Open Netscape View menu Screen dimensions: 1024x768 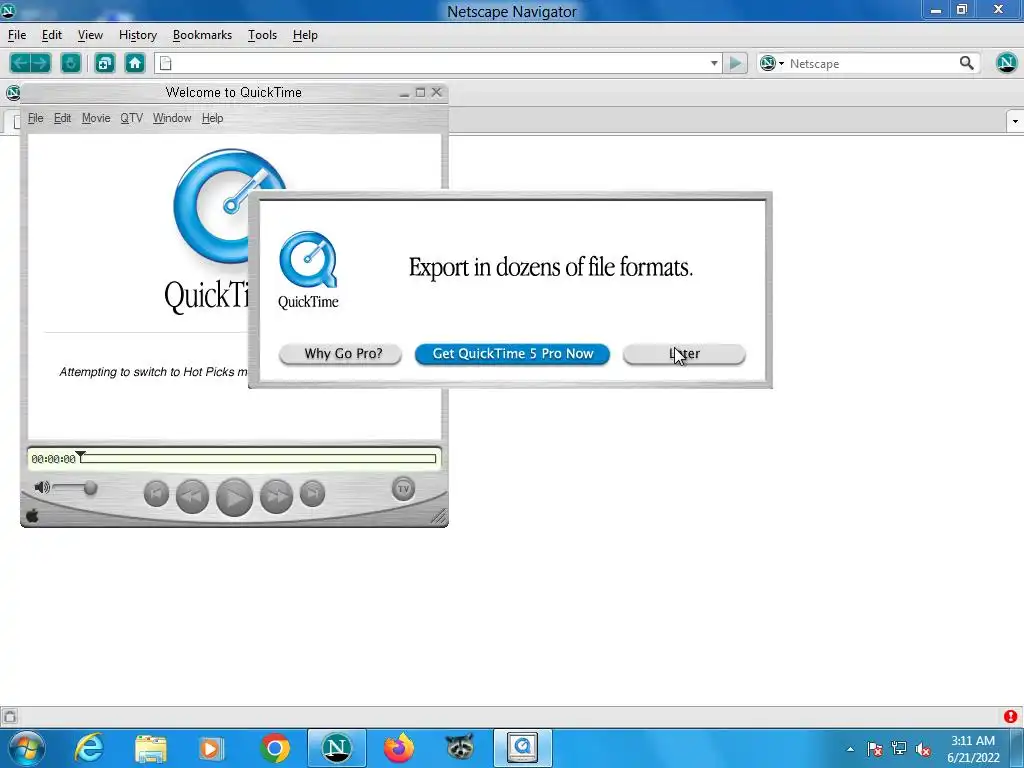click(90, 35)
